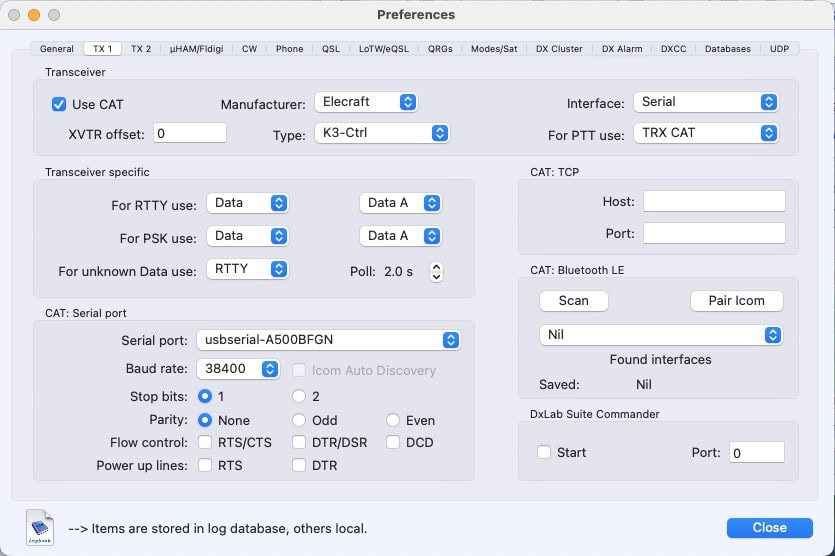This screenshot has width=835, height=556.
Task: Switch to the DX Cluster tab
Action: [559, 48]
